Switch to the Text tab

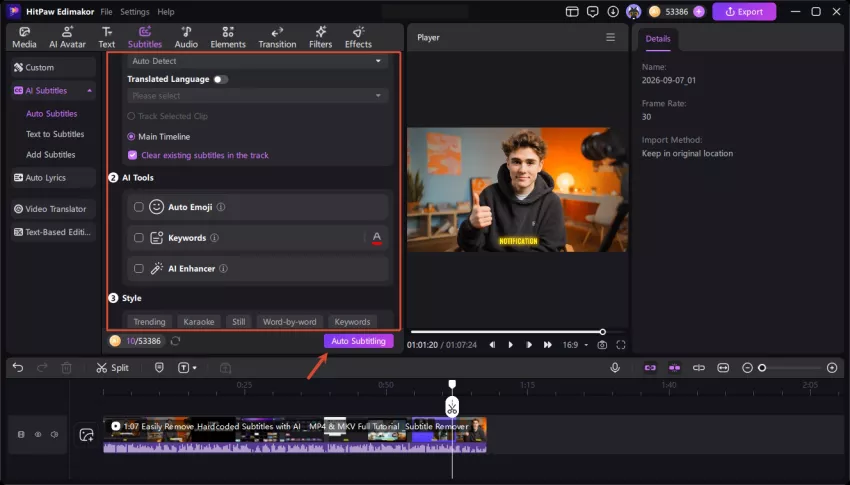(x=107, y=37)
